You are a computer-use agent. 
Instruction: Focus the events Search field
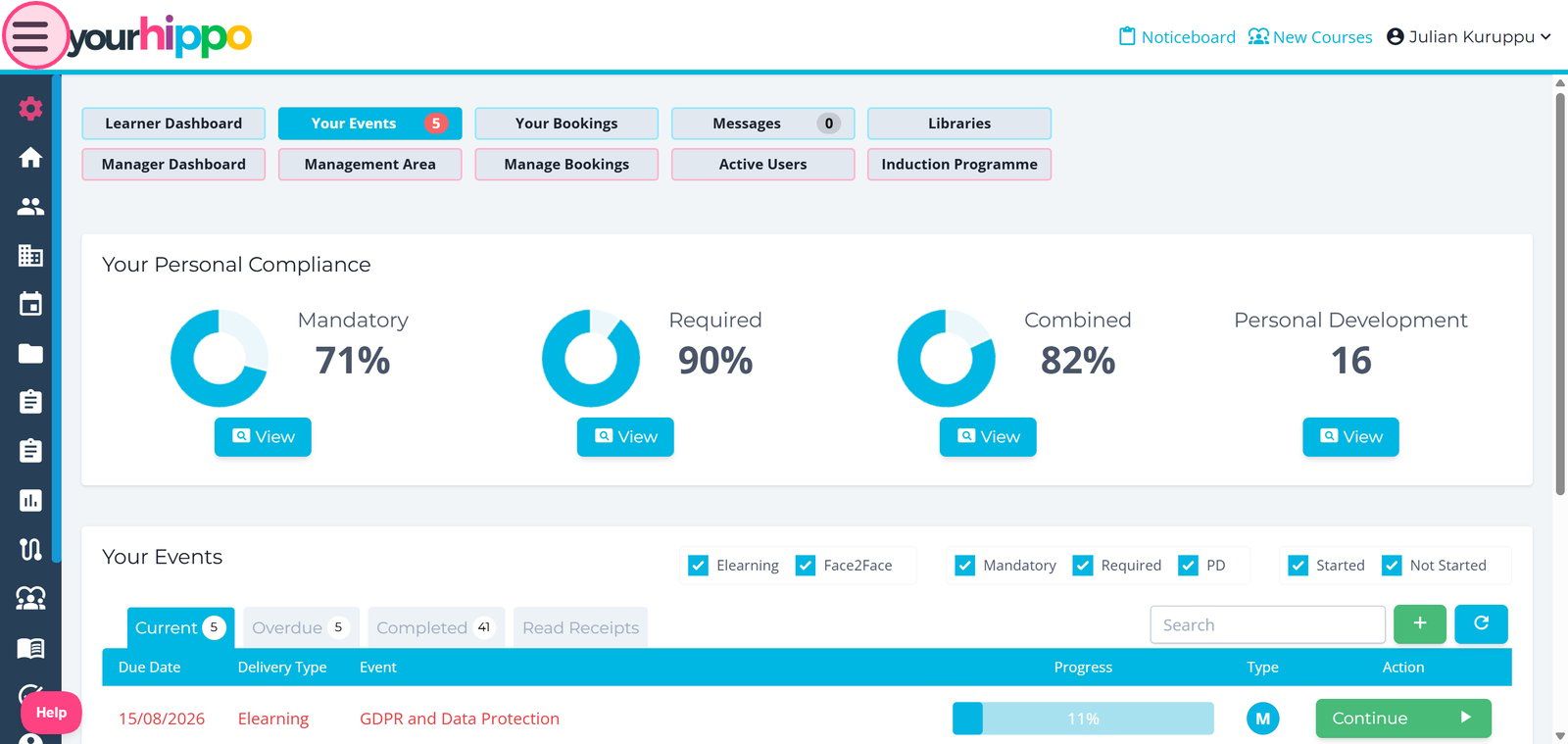pos(1267,624)
